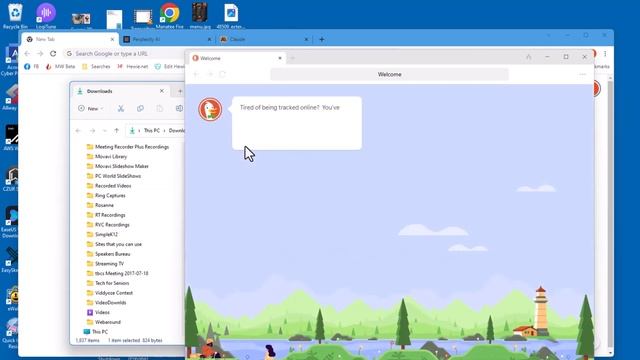Open the FB bookmark in Chrome

pos(32,66)
